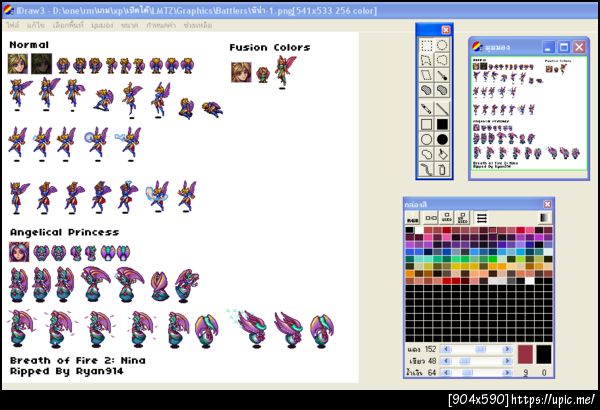
Task: Select the right hatched blob tool
Action: tap(442, 90)
